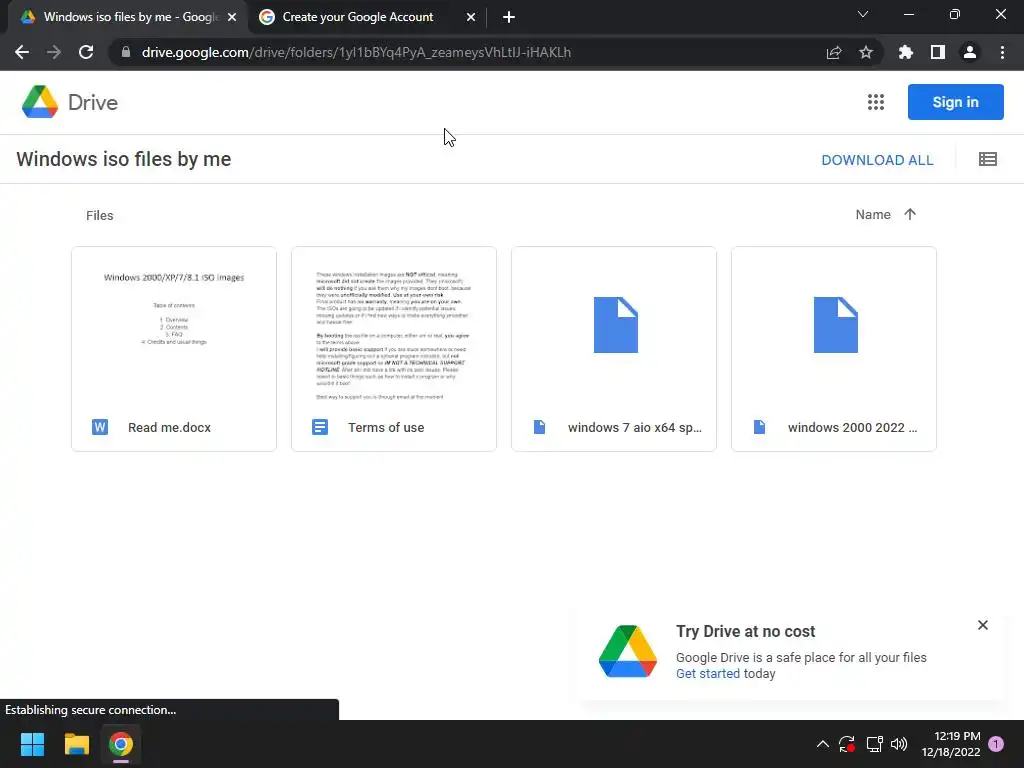
Task: Click the windows 7 aio x64 file name
Action: pos(635,428)
